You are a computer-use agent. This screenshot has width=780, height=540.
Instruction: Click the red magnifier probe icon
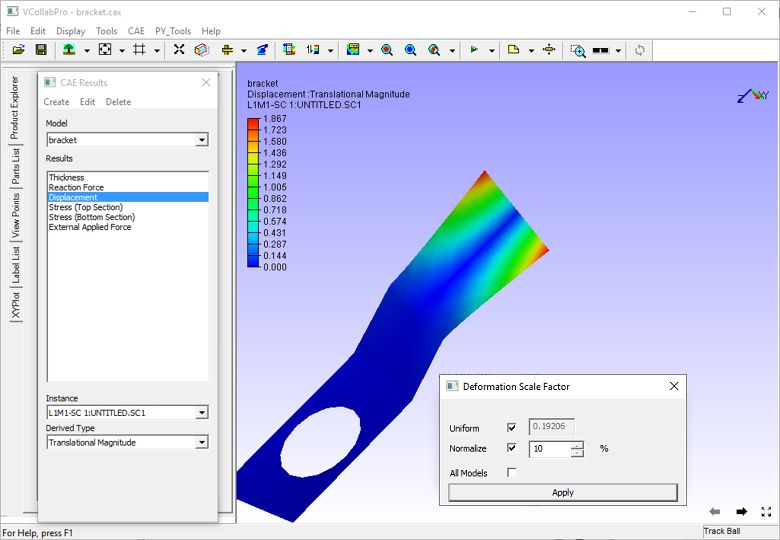point(387,50)
